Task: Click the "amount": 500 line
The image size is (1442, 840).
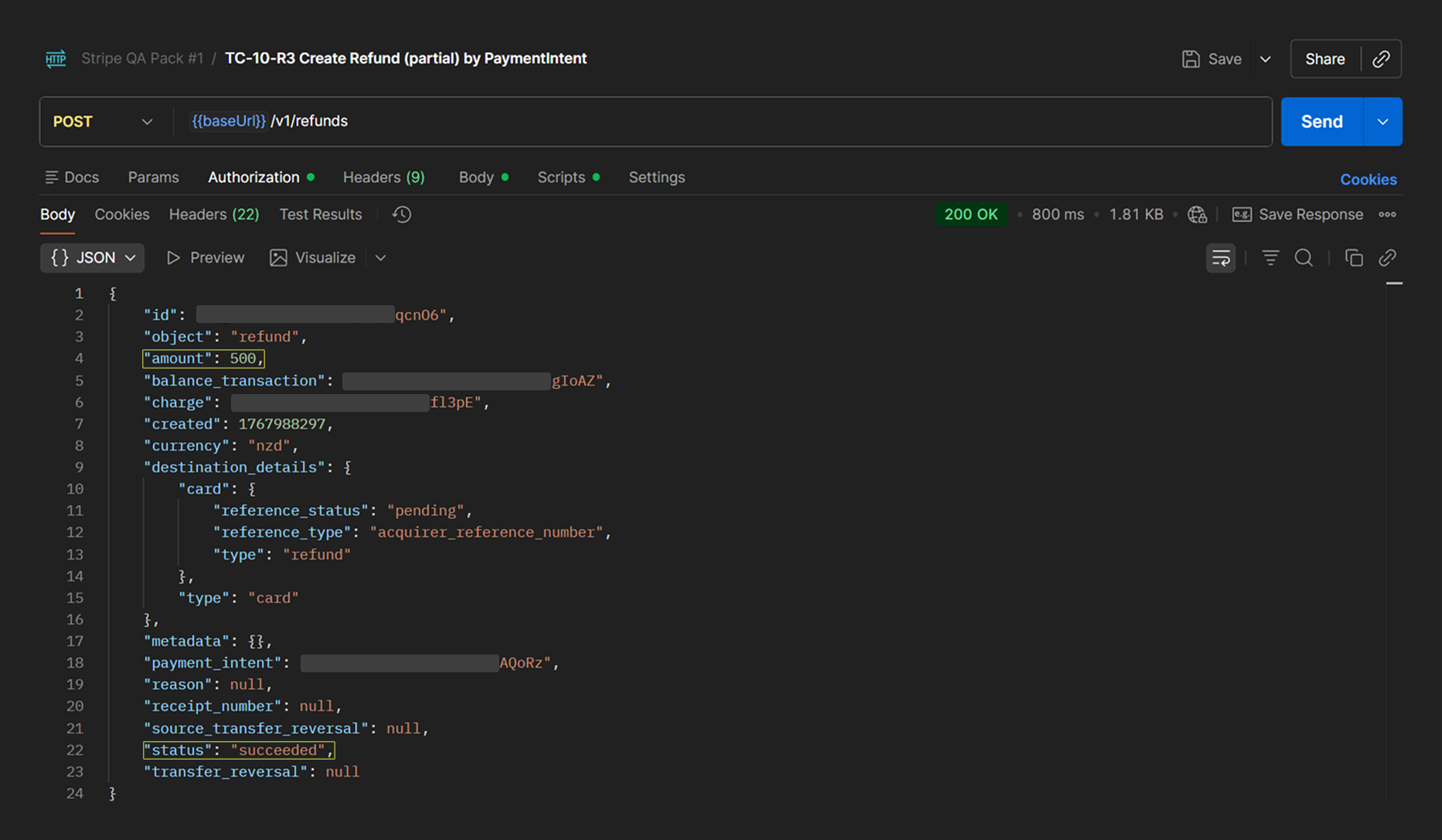Action: pos(204,359)
